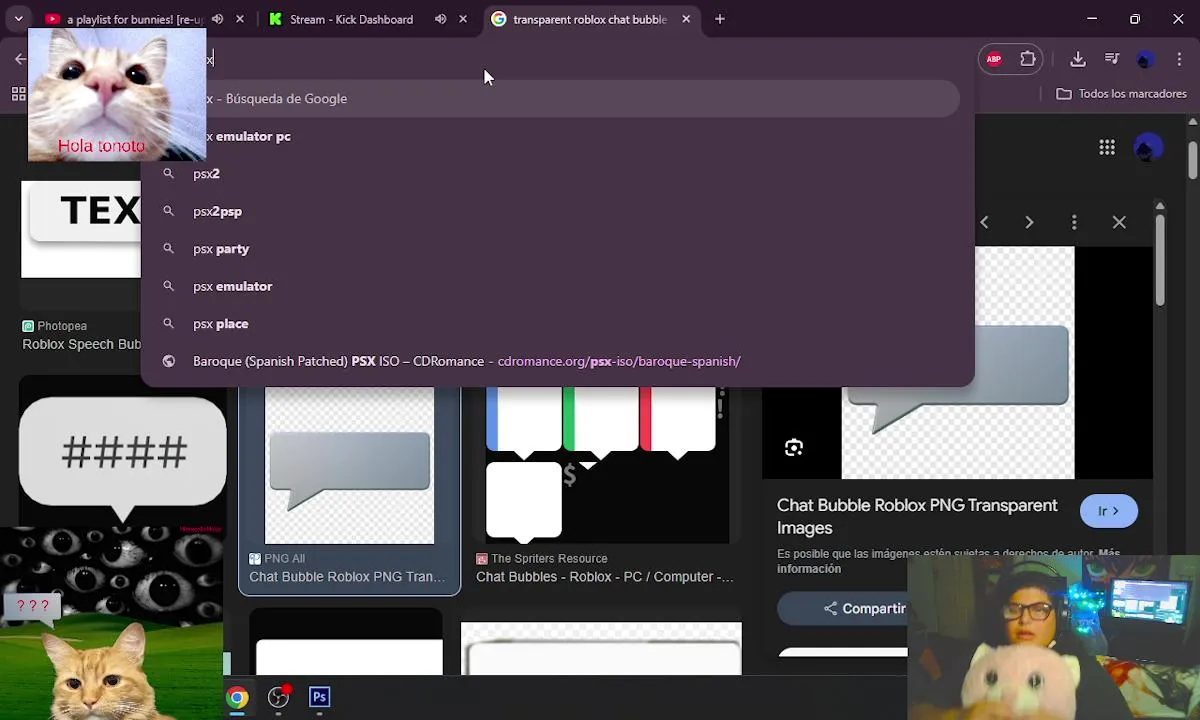Close the image preview panel

click(1119, 222)
